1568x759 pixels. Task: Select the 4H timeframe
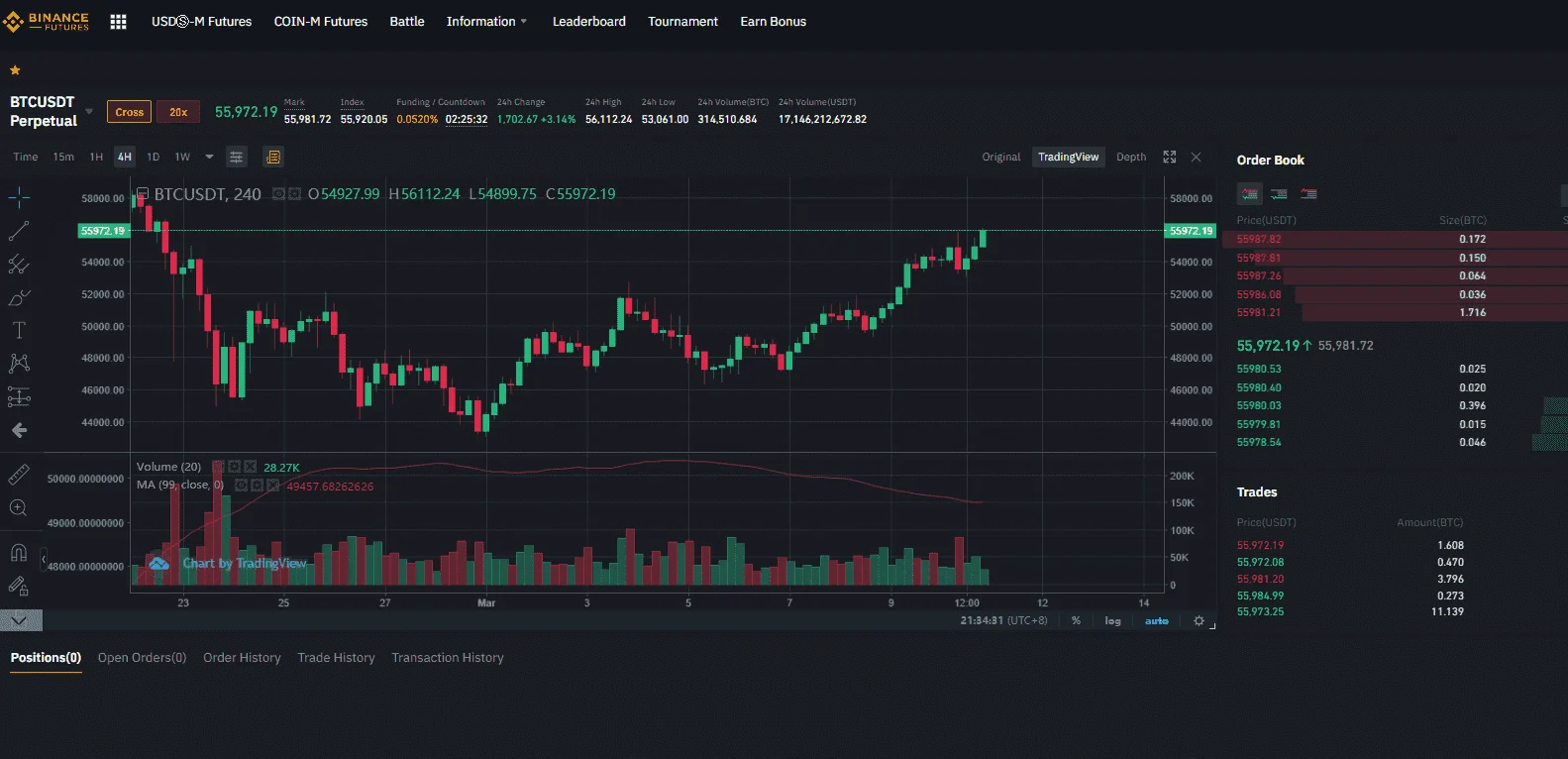coord(124,157)
